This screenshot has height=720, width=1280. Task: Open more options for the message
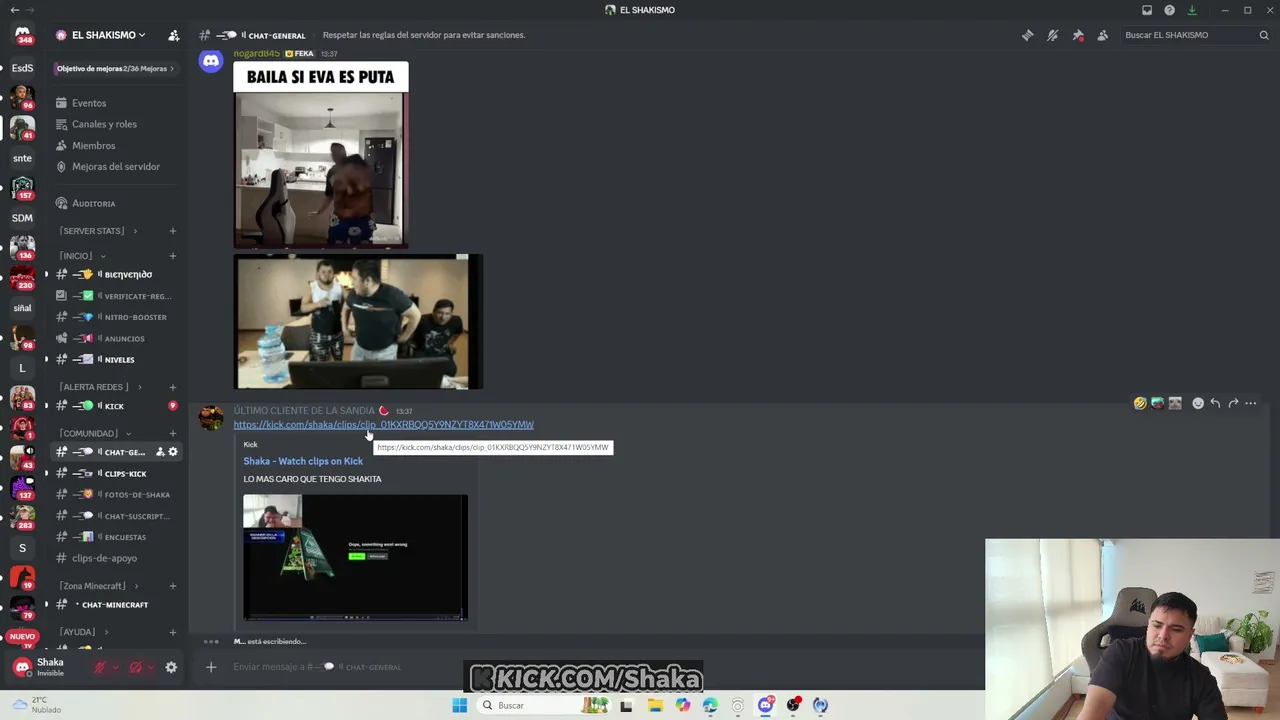coord(1250,403)
